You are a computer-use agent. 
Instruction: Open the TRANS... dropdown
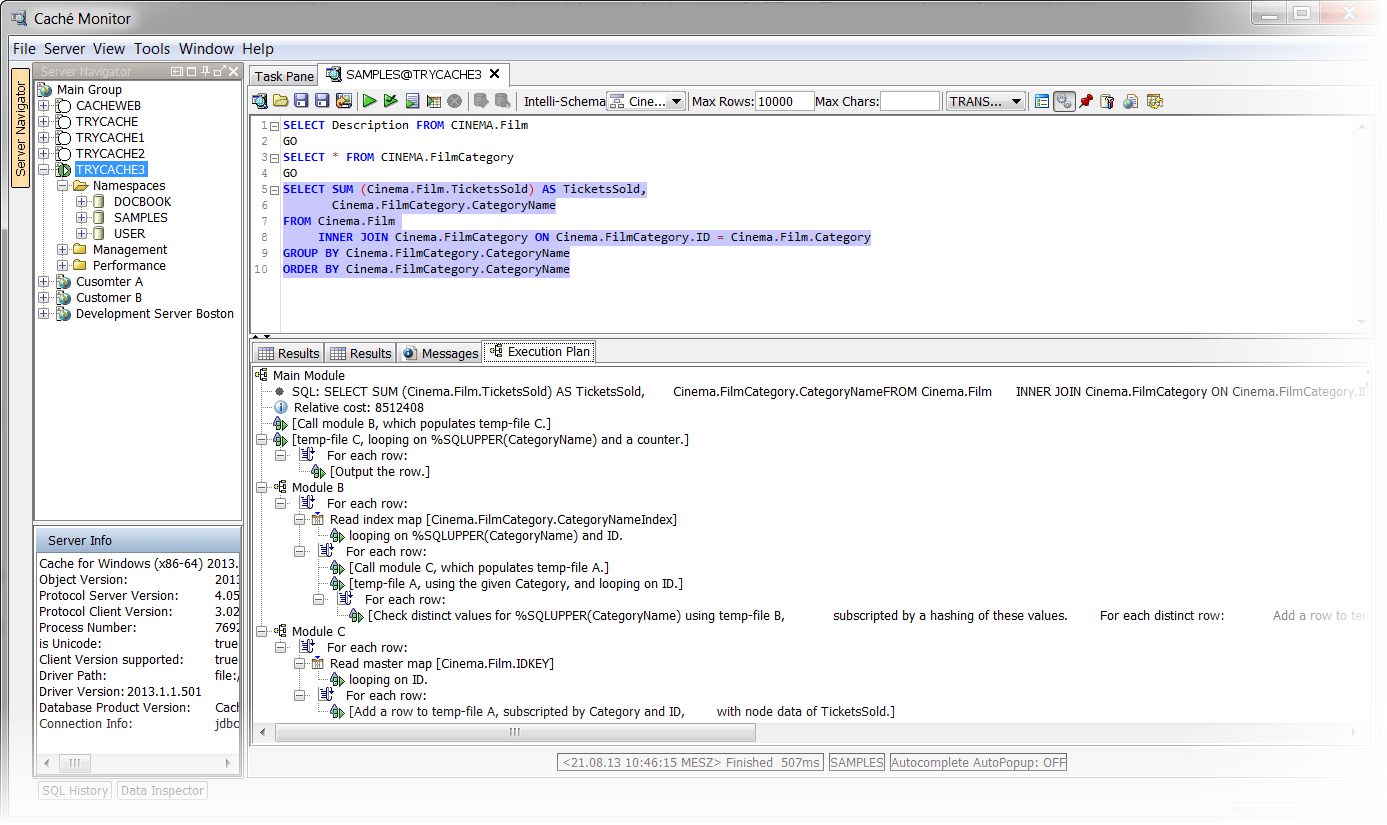[985, 101]
